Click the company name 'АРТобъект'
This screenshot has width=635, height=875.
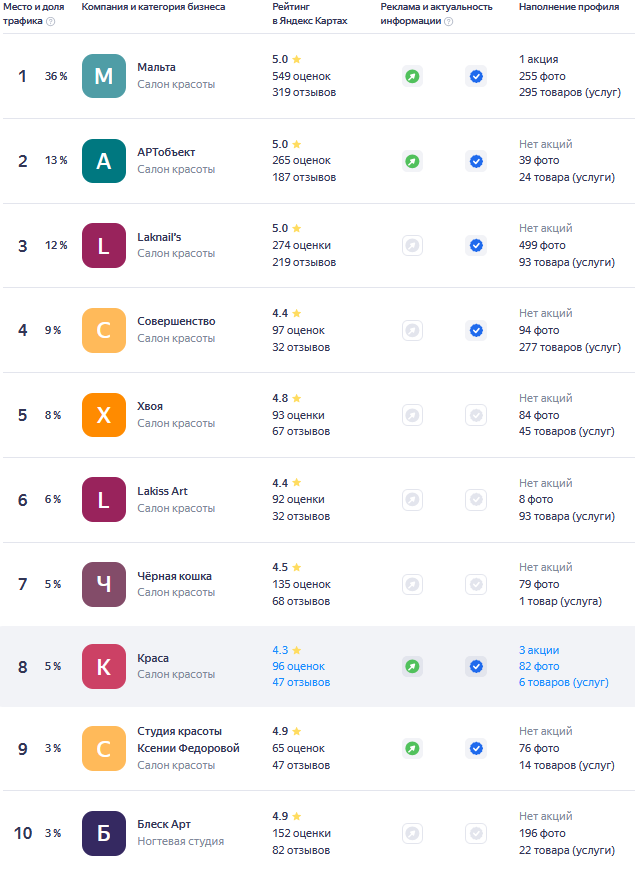point(166,152)
